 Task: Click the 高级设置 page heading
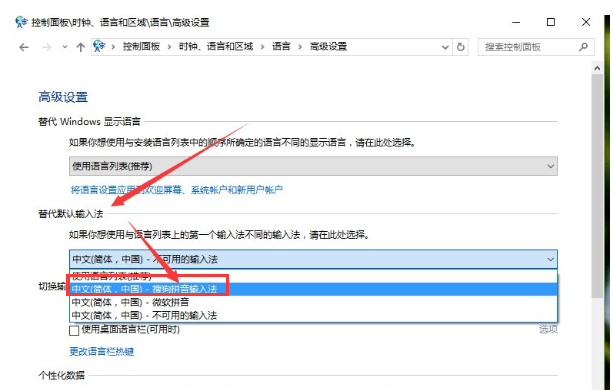(x=63, y=97)
